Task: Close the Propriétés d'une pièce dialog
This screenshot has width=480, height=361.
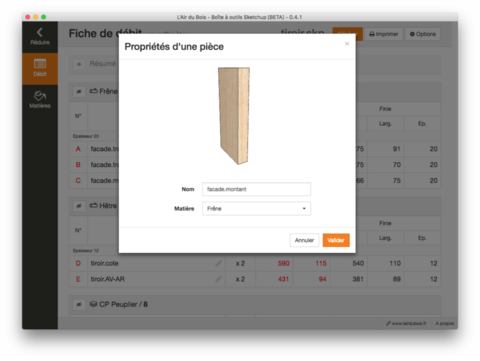Action: [x=347, y=44]
